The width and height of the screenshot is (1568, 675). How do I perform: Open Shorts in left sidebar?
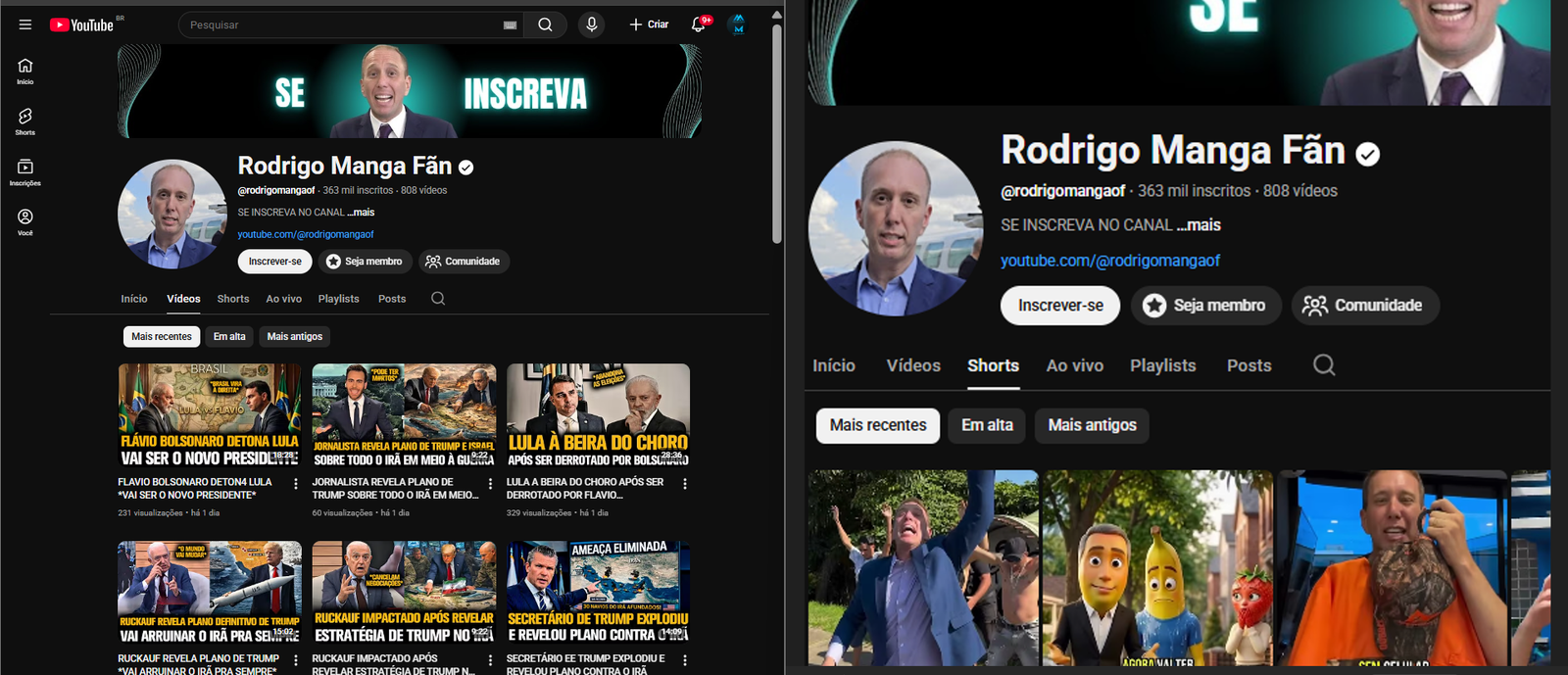[x=25, y=121]
